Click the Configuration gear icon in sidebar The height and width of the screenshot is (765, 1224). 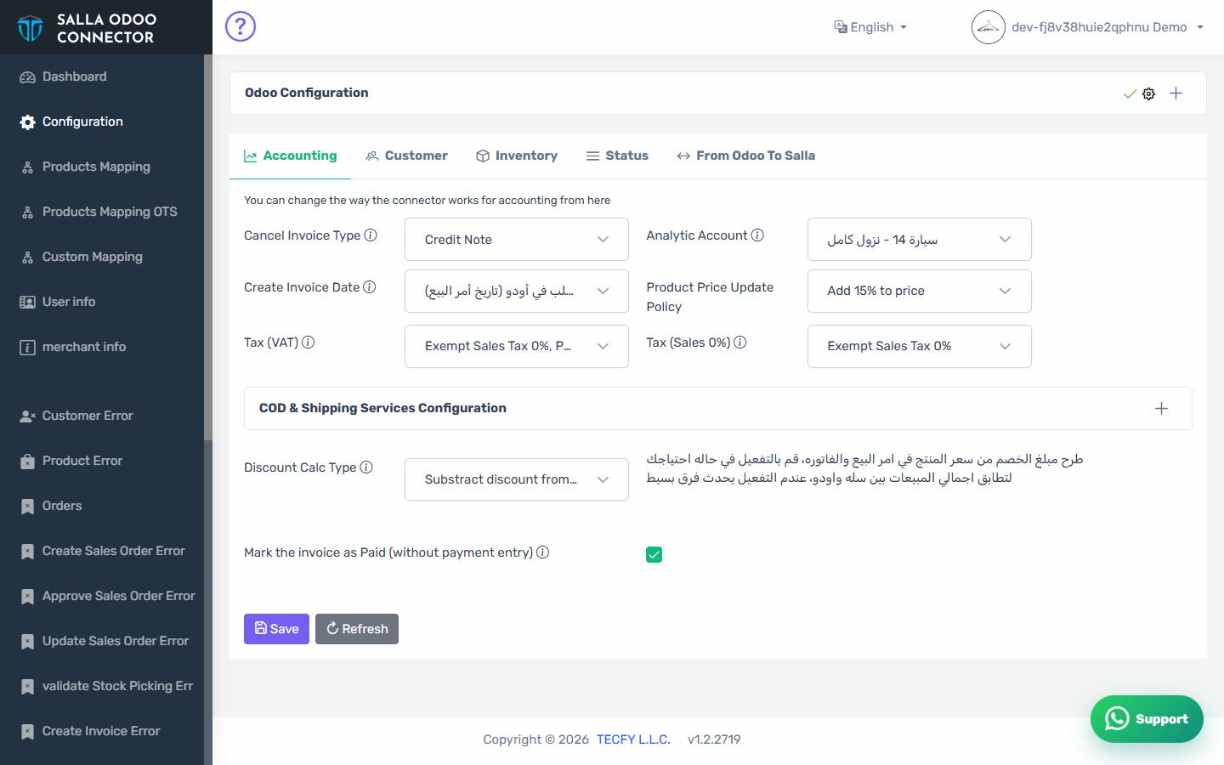tap(27, 122)
